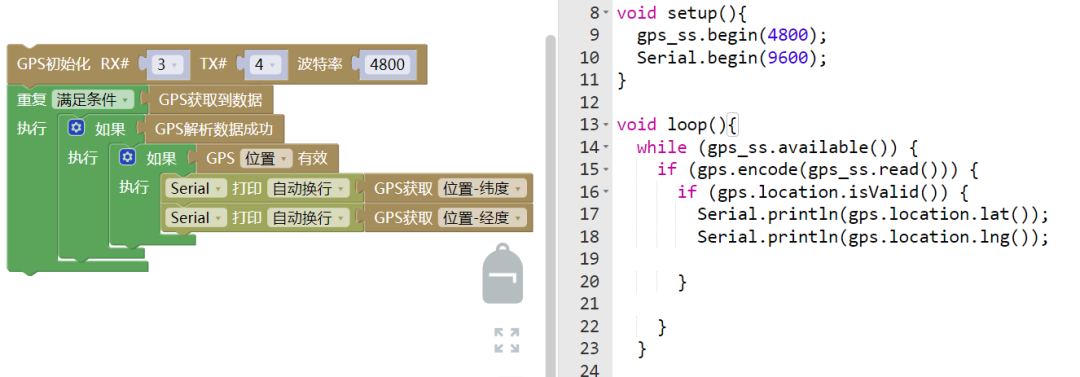Click the line if (gps.location.isValid())
Viewport: 1080px width, 377px height.
point(824,192)
